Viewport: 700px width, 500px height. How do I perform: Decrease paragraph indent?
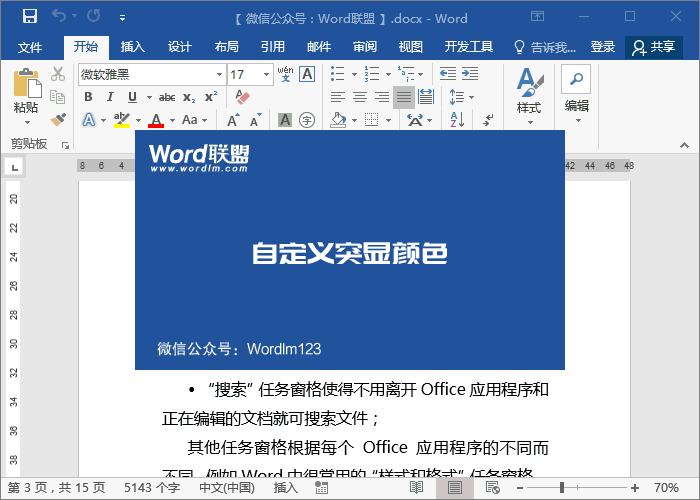pyautogui.click(x=448, y=74)
